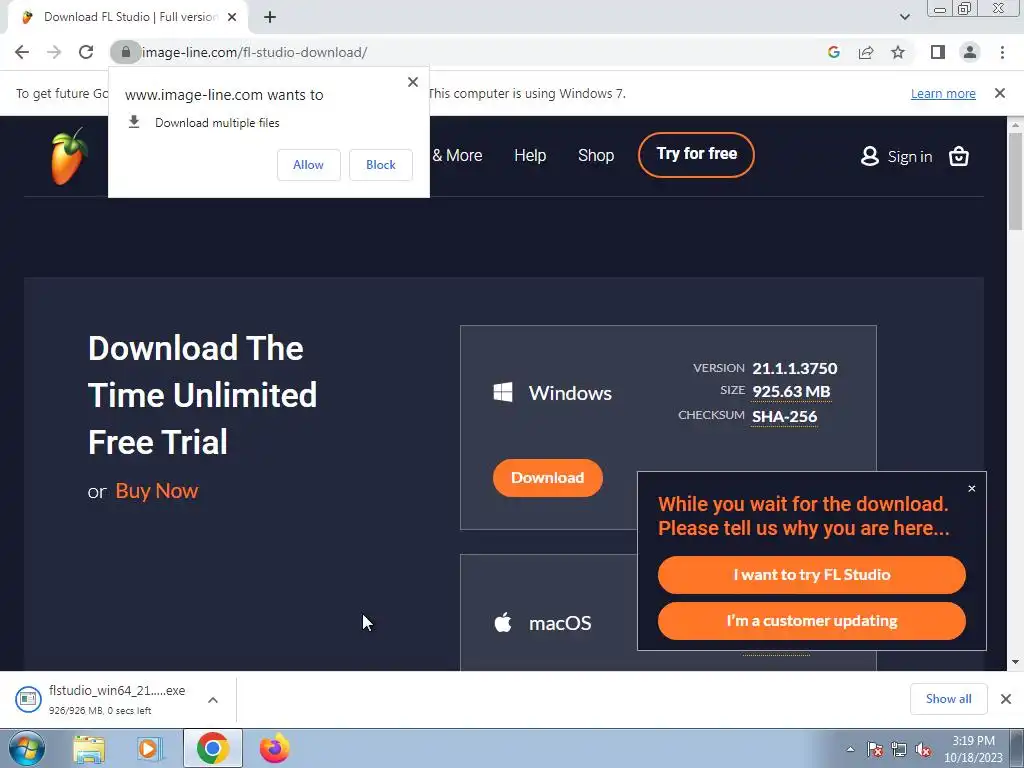Viewport: 1024px width, 768px height.
Task: Click the Windows logo icon
Action: 503,392
